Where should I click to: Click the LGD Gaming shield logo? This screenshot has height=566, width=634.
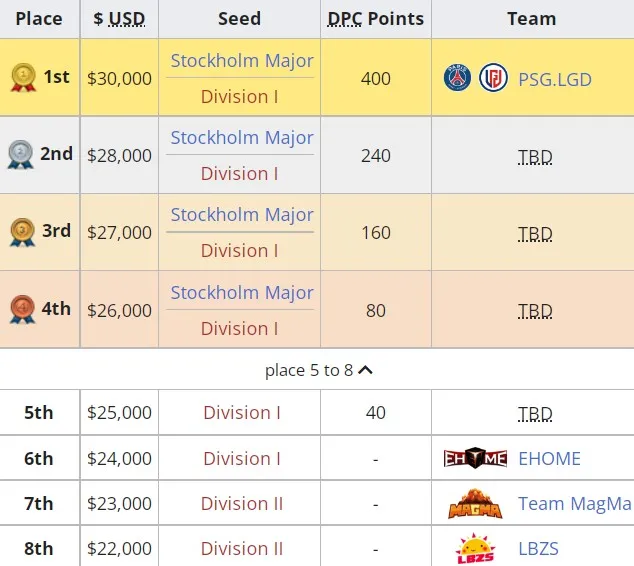(x=493, y=78)
